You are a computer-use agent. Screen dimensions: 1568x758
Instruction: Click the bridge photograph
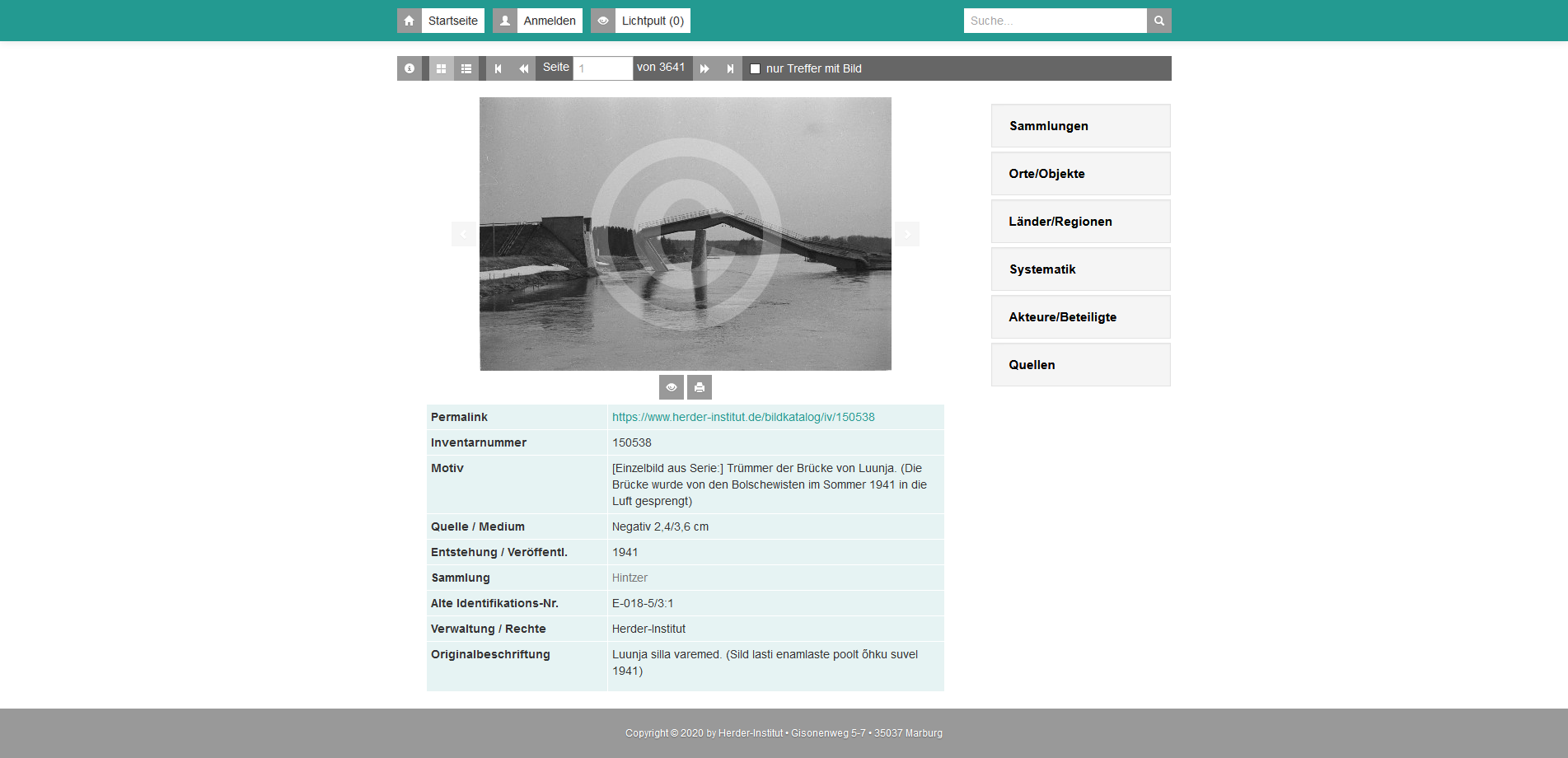686,234
